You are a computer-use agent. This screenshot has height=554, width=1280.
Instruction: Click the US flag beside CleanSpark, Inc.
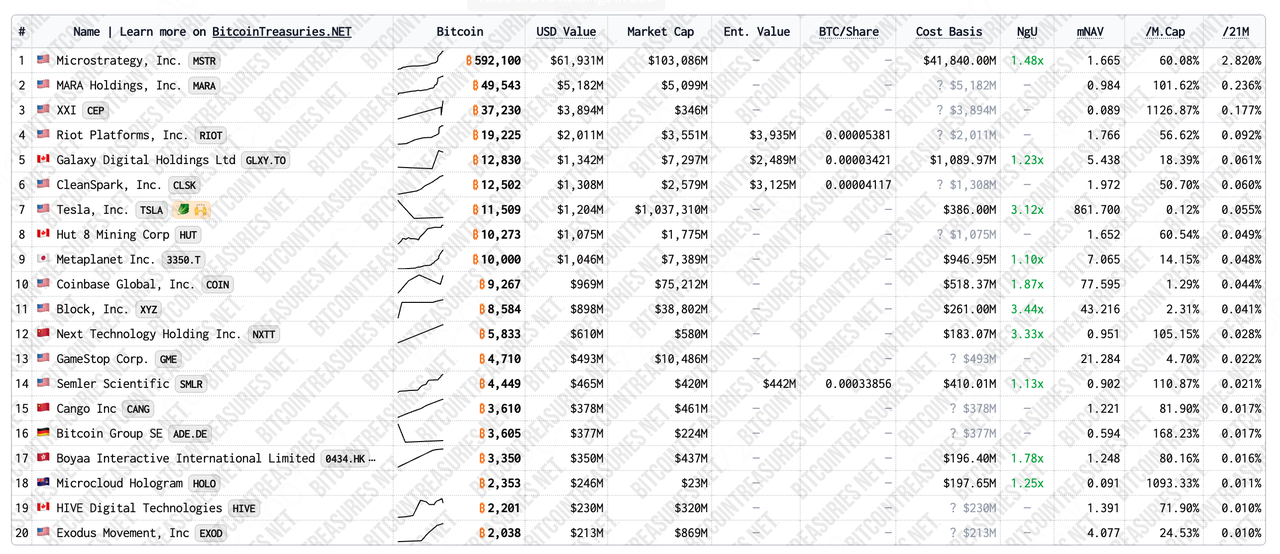(x=43, y=185)
